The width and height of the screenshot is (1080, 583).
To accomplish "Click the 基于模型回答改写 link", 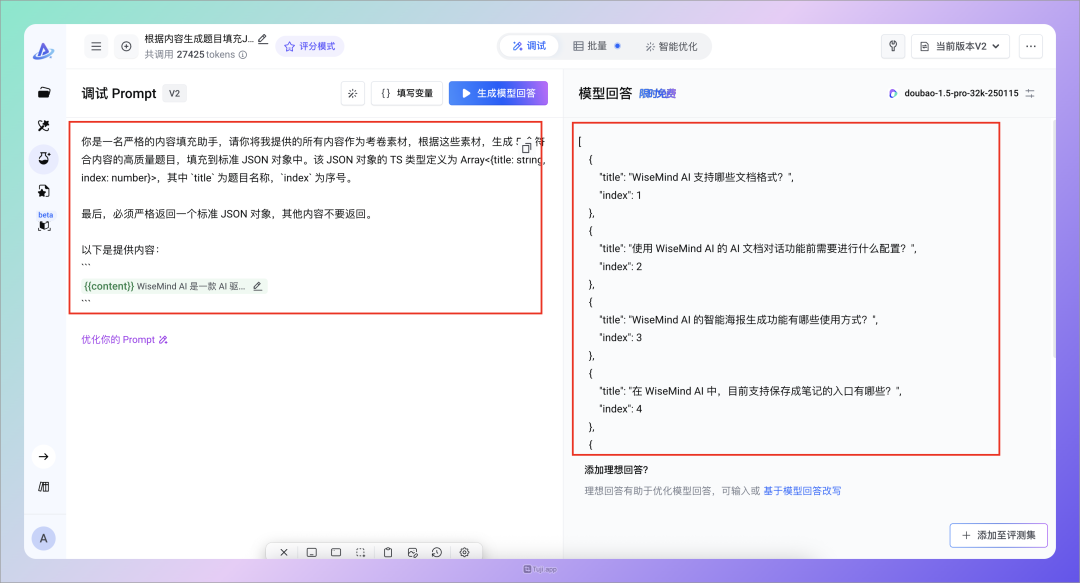I will (802, 491).
